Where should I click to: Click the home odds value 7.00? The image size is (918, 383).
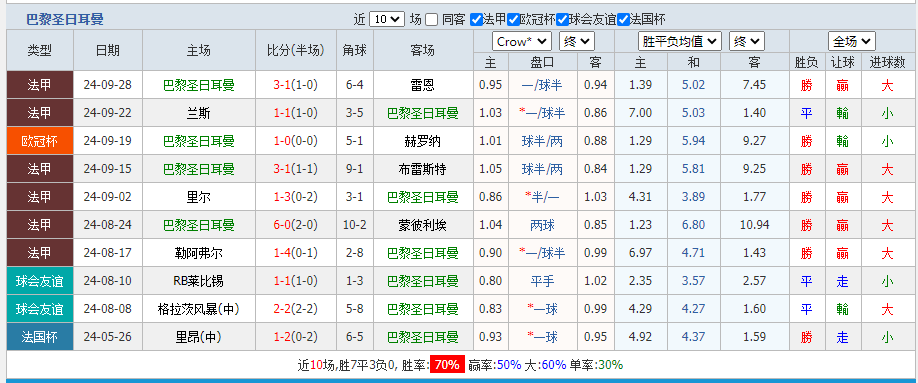tap(640, 114)
